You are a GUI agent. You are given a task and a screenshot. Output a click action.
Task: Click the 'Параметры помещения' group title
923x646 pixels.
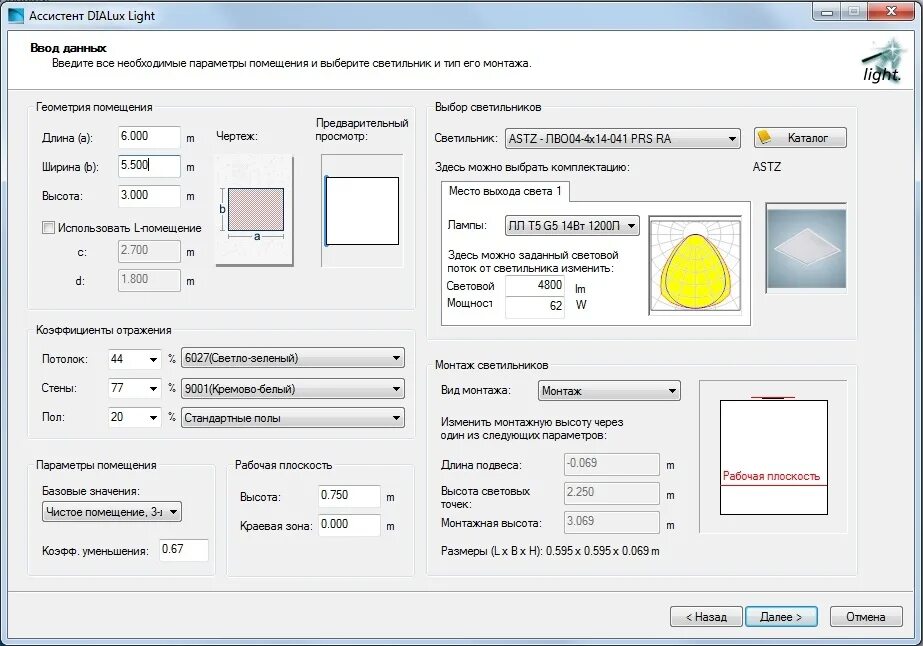[96, 465]
